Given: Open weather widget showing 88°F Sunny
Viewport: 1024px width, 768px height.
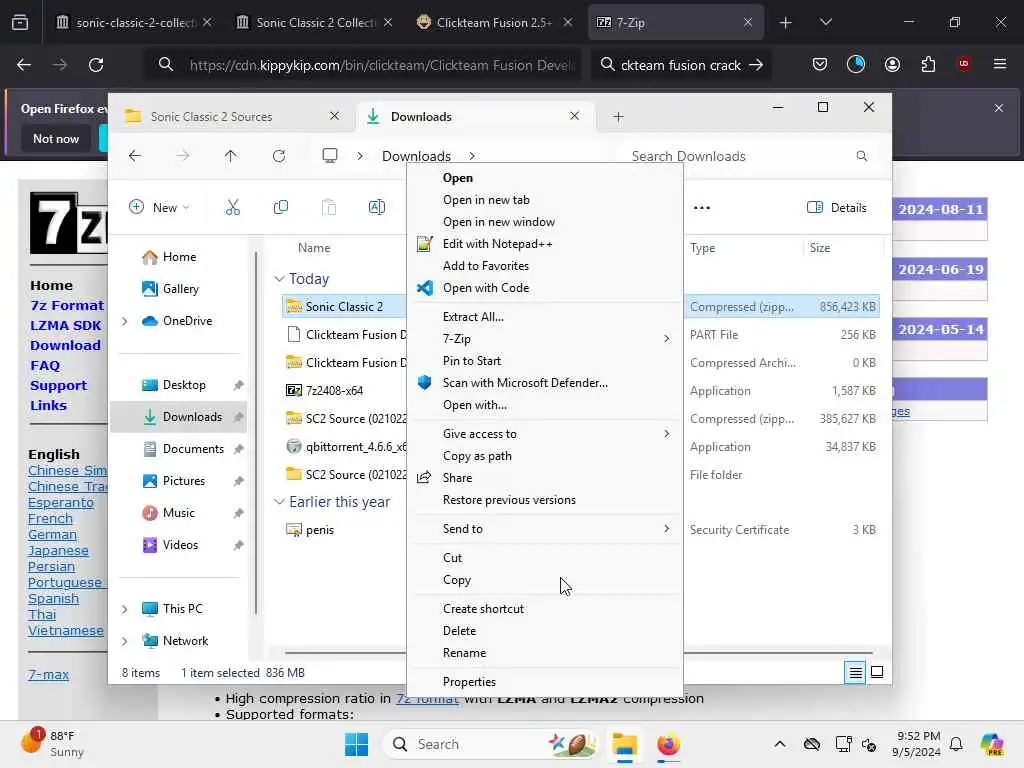Looking at the screenshot, I should [x=52, y=744].
